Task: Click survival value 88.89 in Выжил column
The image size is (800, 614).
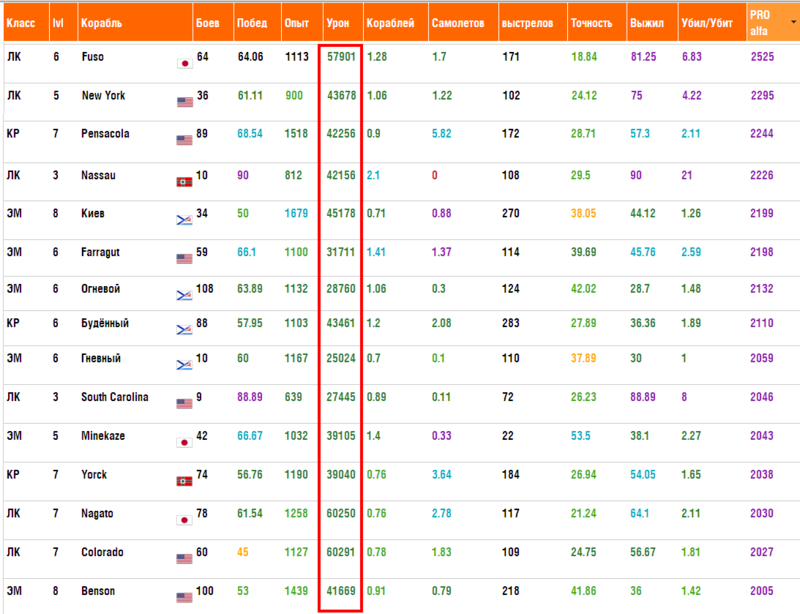Action: 643,397
